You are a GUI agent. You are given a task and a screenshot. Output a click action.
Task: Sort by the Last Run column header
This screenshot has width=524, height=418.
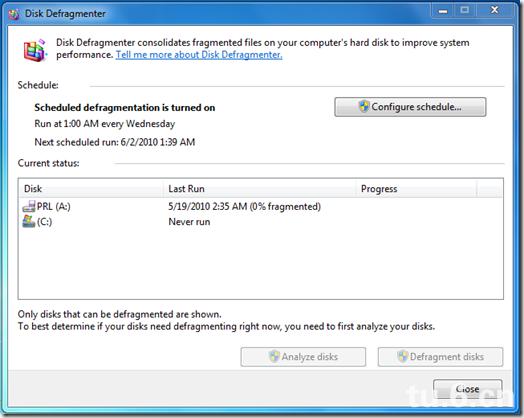coord(260,189)
